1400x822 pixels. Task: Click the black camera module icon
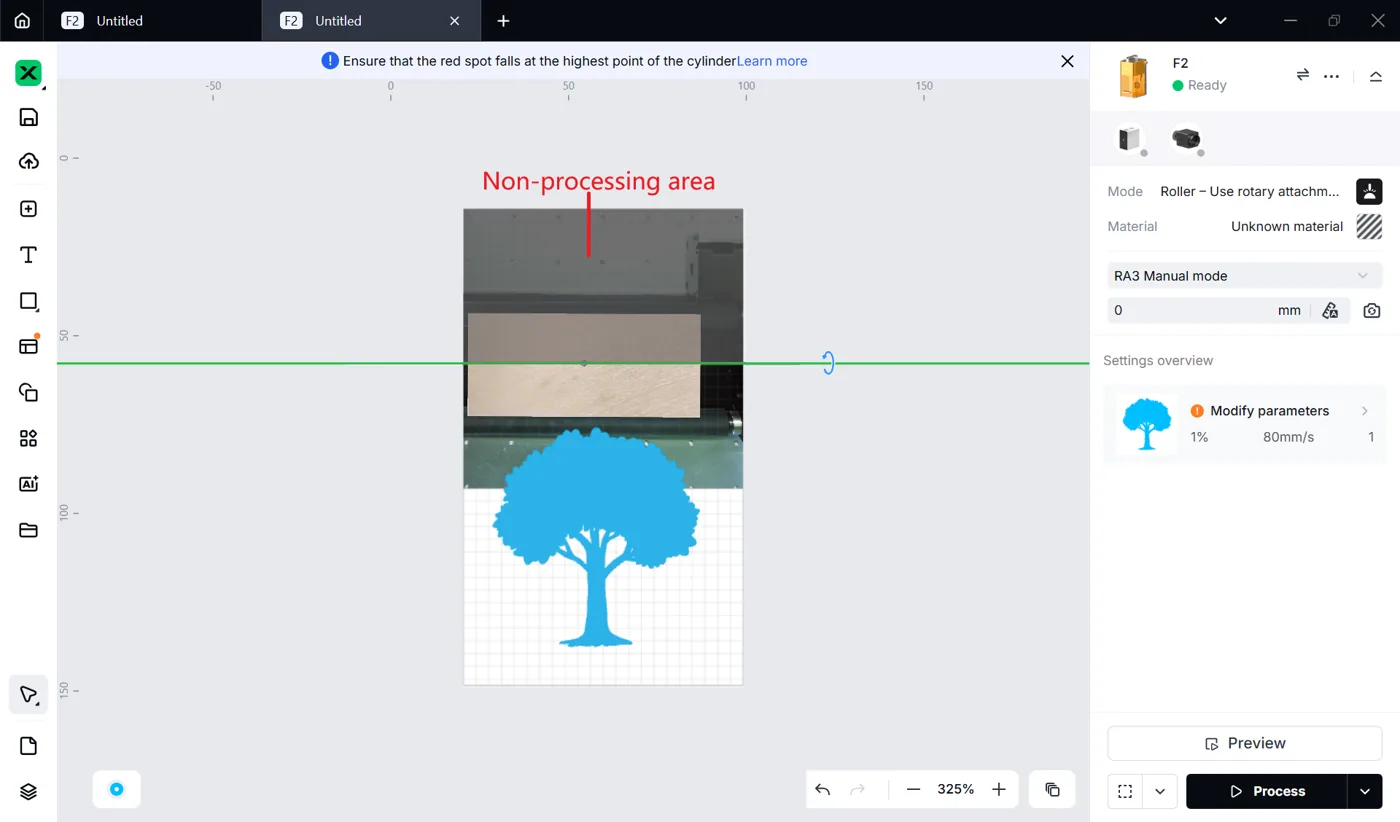pyautogui.click(x=1187, y=139)
